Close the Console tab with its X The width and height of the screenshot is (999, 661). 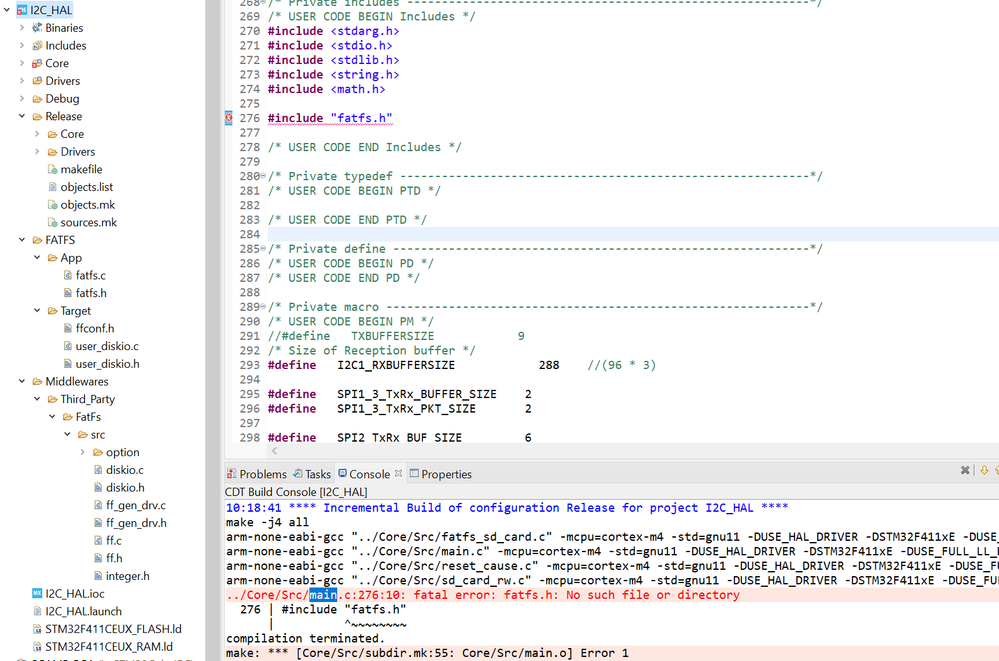[398, 474]
